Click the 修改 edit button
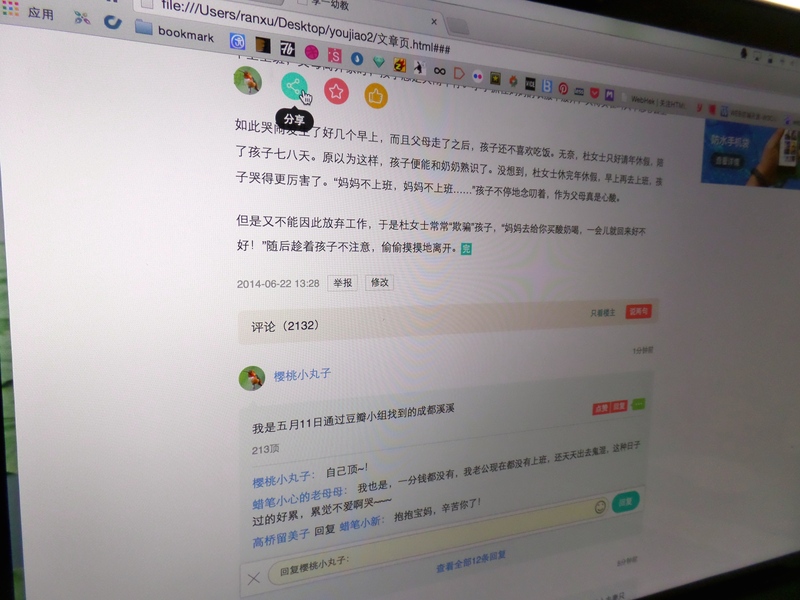800x600 pixels. 380,282
